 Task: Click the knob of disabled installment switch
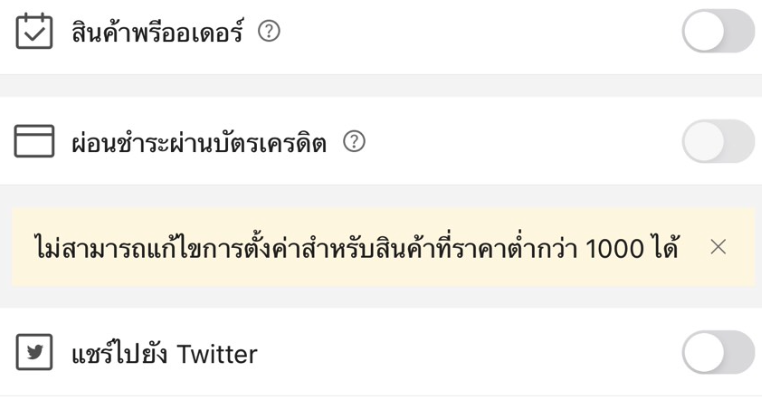(x=704, y=141)
